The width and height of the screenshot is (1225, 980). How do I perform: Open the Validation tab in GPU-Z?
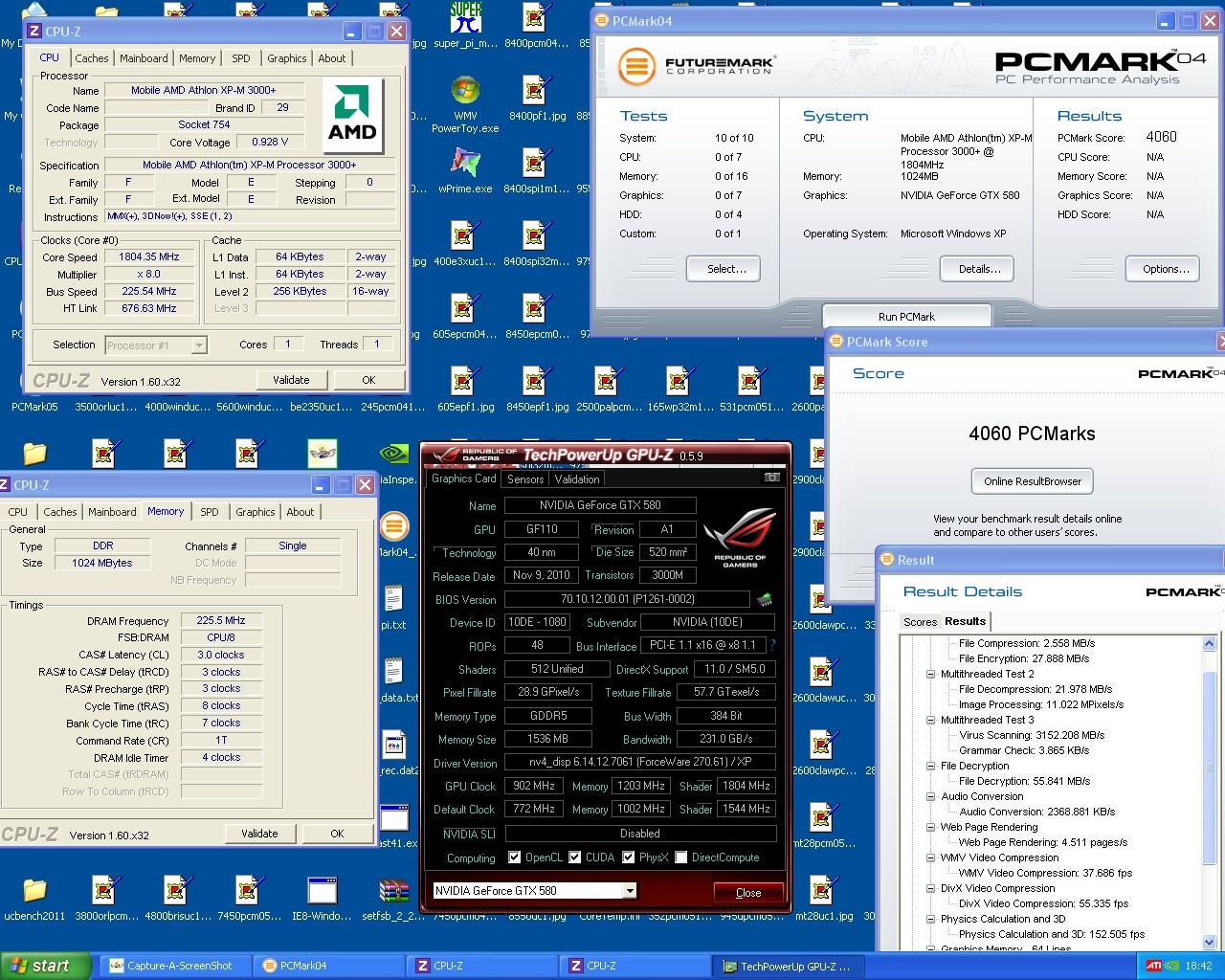point(577,479)
